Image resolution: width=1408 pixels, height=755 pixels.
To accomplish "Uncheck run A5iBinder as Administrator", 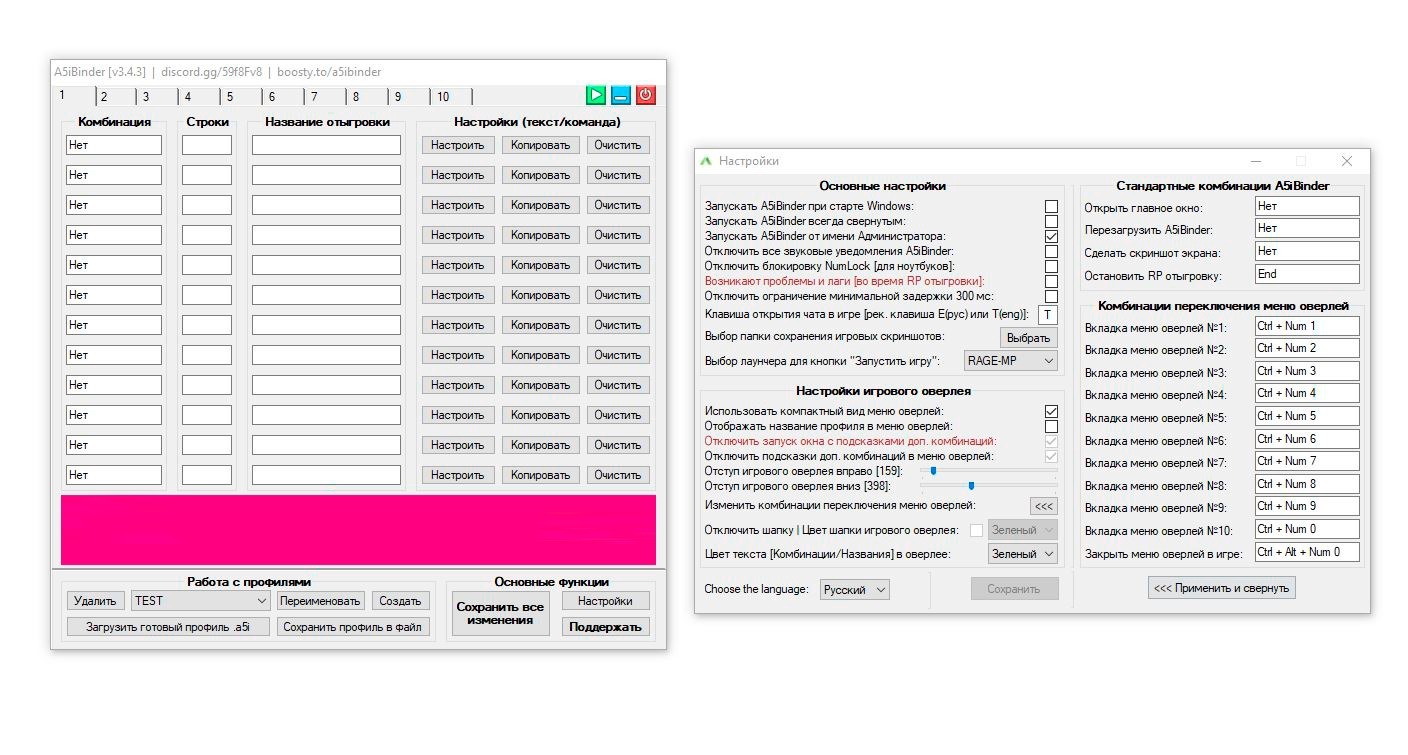I will pos(1051,236).
